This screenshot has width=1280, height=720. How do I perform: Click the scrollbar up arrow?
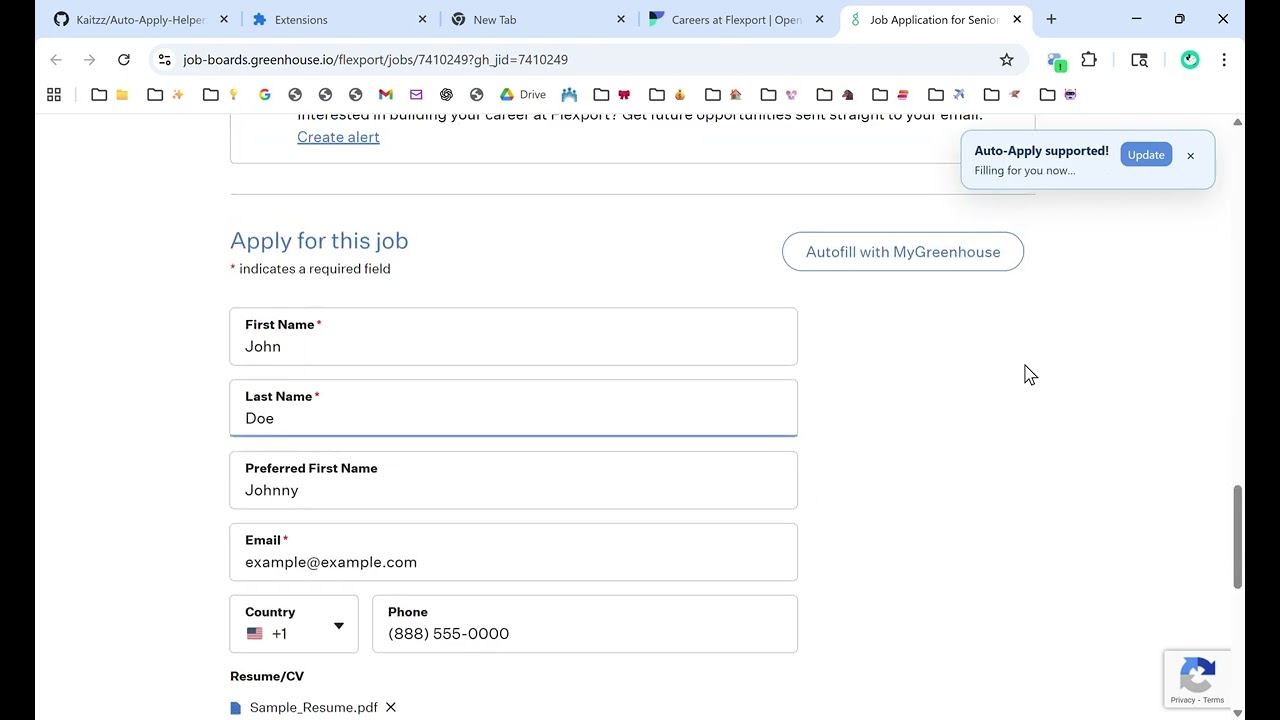pyautogui.click(x=1237, y=122)
